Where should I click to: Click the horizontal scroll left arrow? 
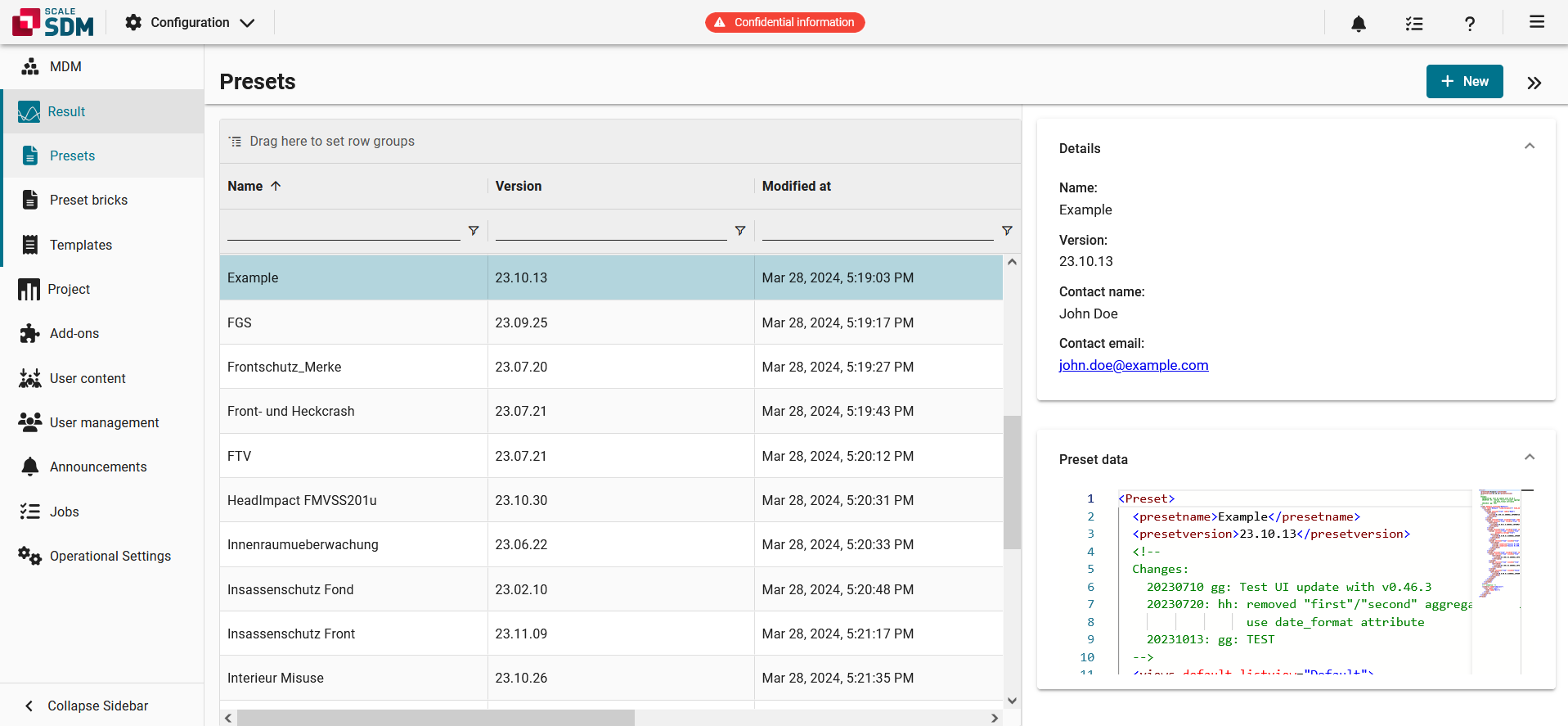tap(228, 718)
